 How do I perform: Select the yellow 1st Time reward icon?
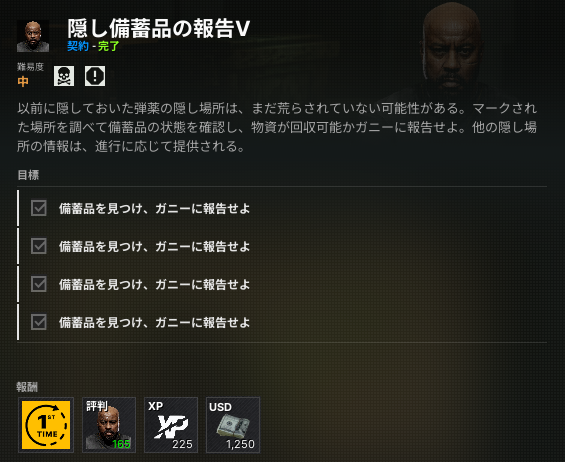point(46,425)
